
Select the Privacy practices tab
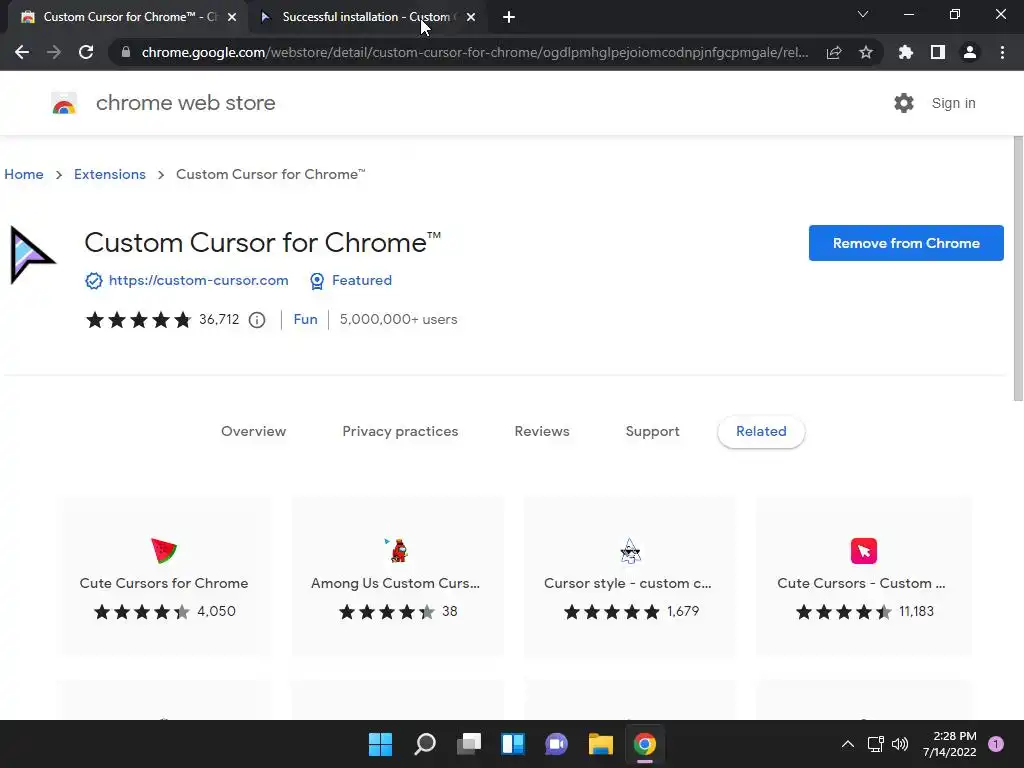click(x=400, y=432)
